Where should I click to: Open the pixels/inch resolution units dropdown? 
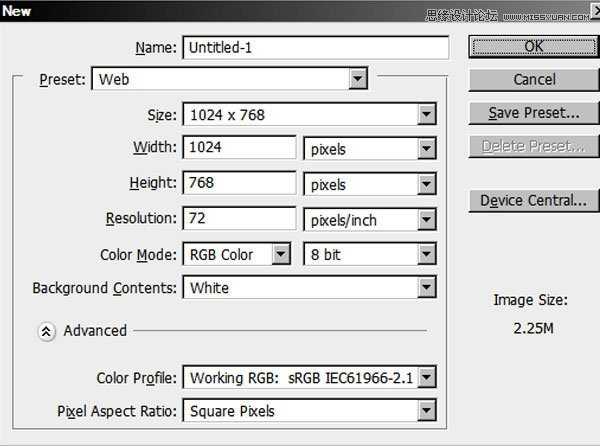click(x=370, y=220)
